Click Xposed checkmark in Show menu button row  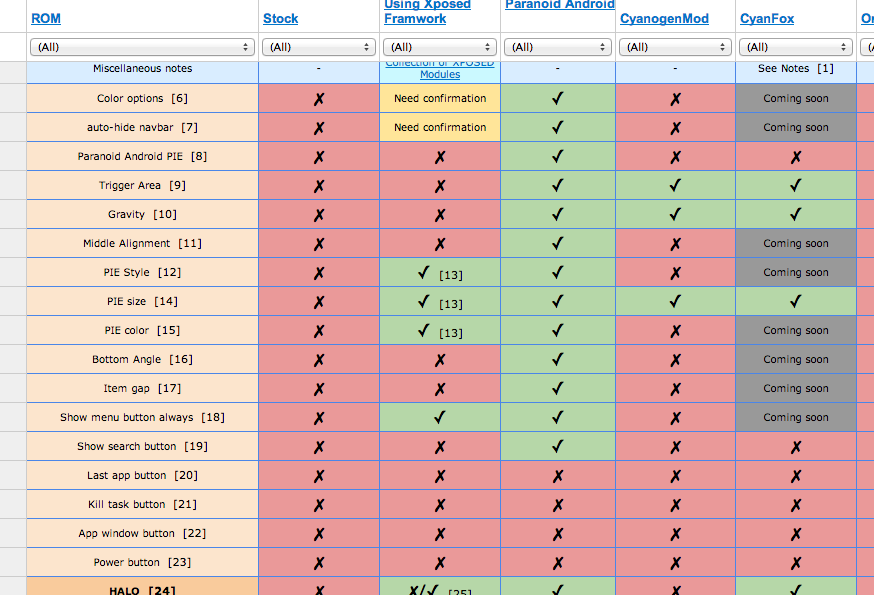point(439,417)
